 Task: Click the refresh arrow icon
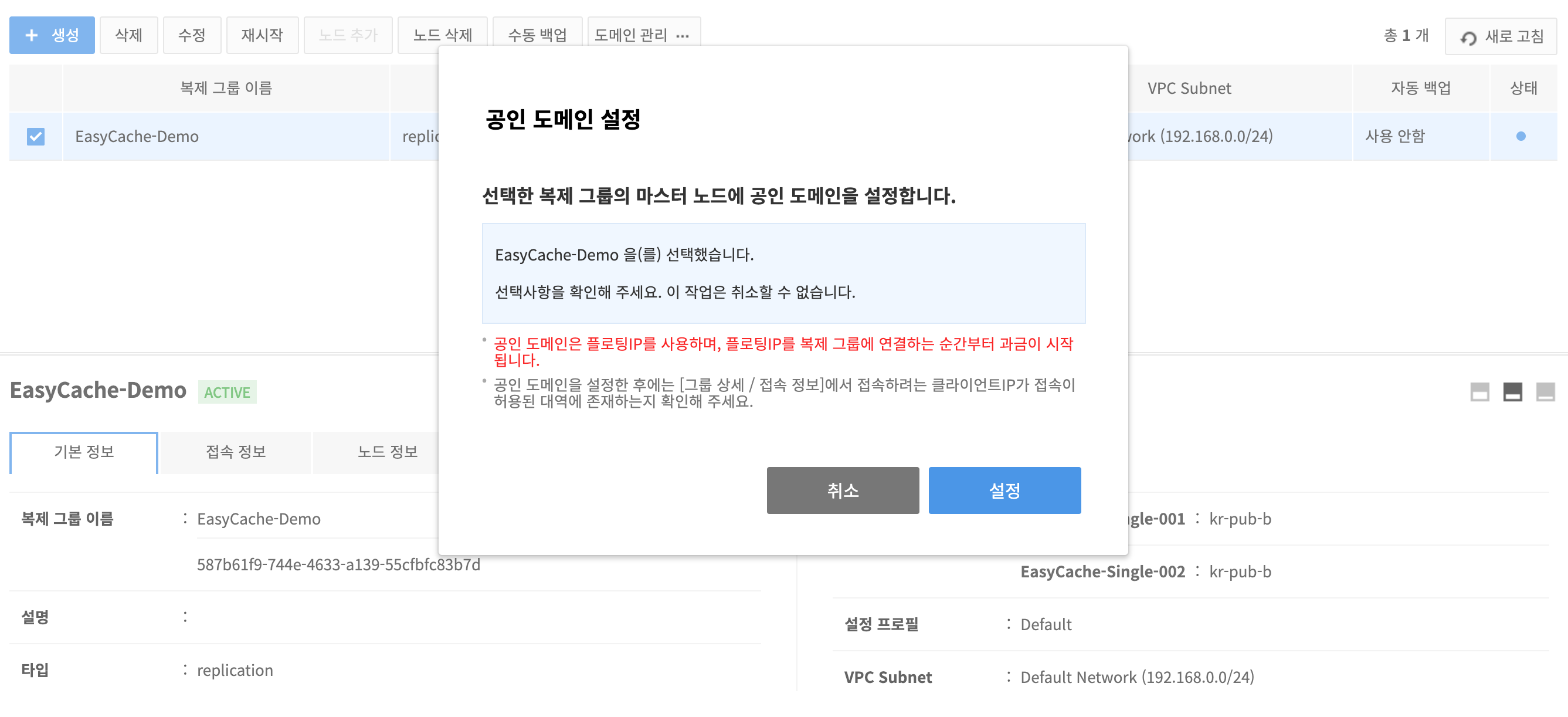point(1468,38)
